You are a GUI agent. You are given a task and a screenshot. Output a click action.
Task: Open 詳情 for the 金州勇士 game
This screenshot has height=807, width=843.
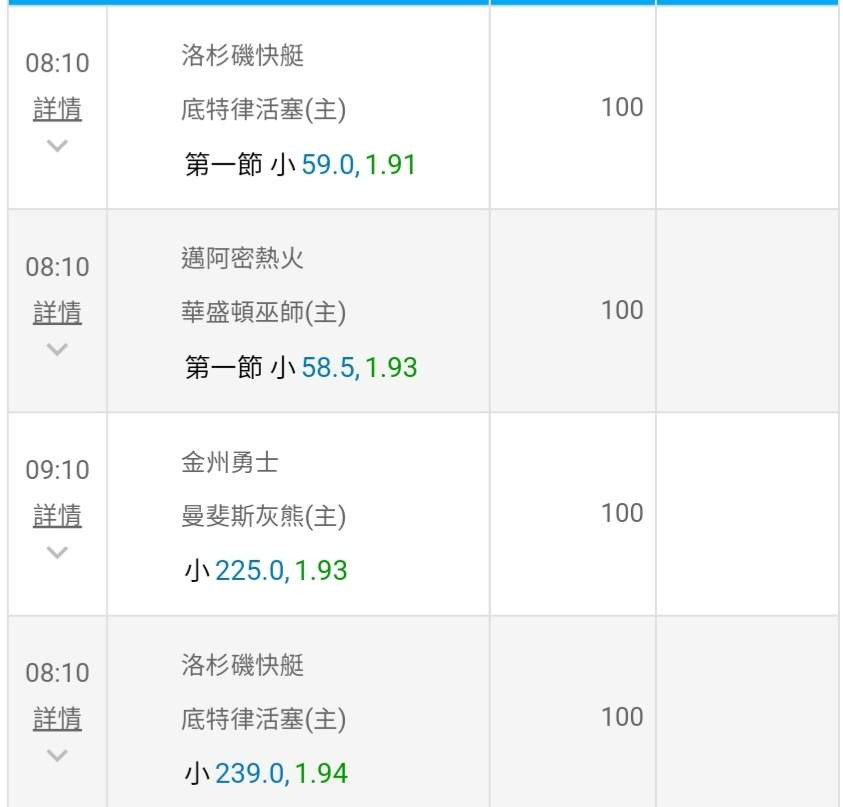[x=57, y=516]
